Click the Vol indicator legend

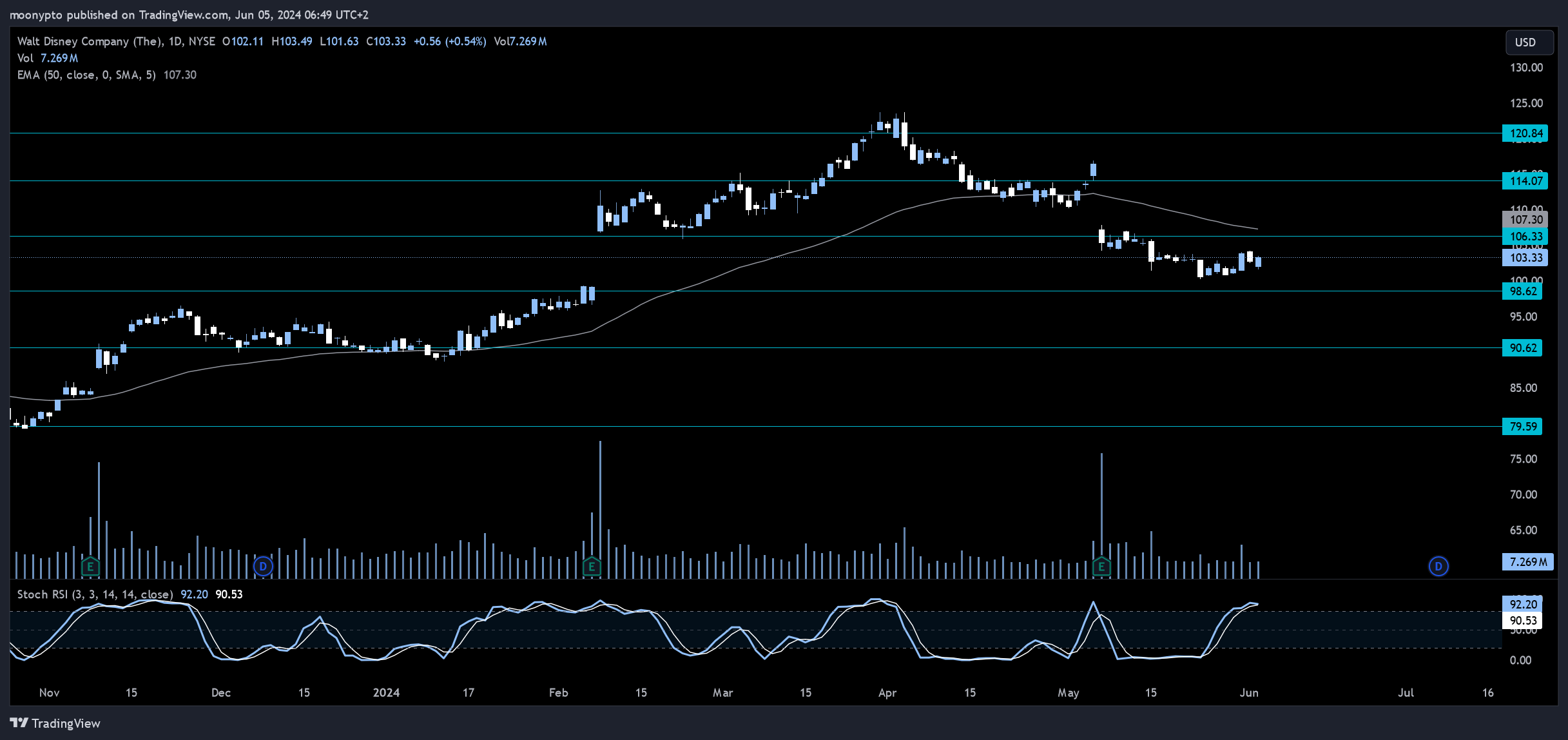[48, 58]
